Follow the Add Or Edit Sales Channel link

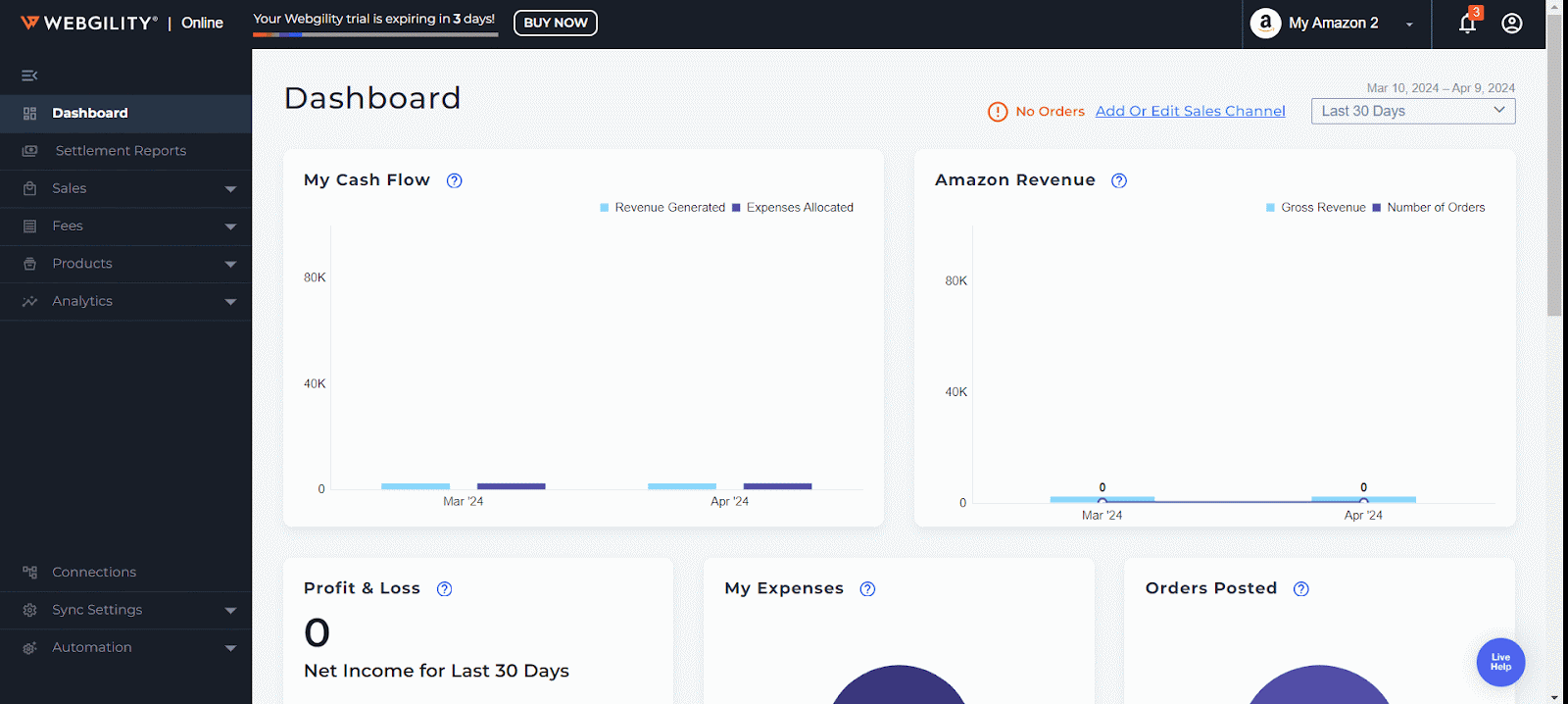coord(1190,112)
